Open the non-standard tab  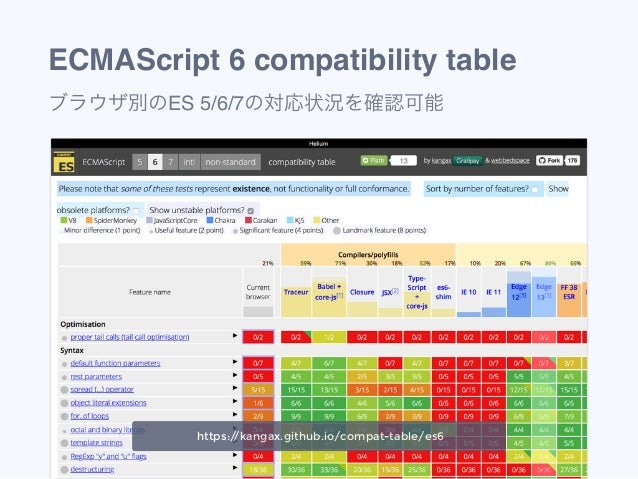point(230,162)
